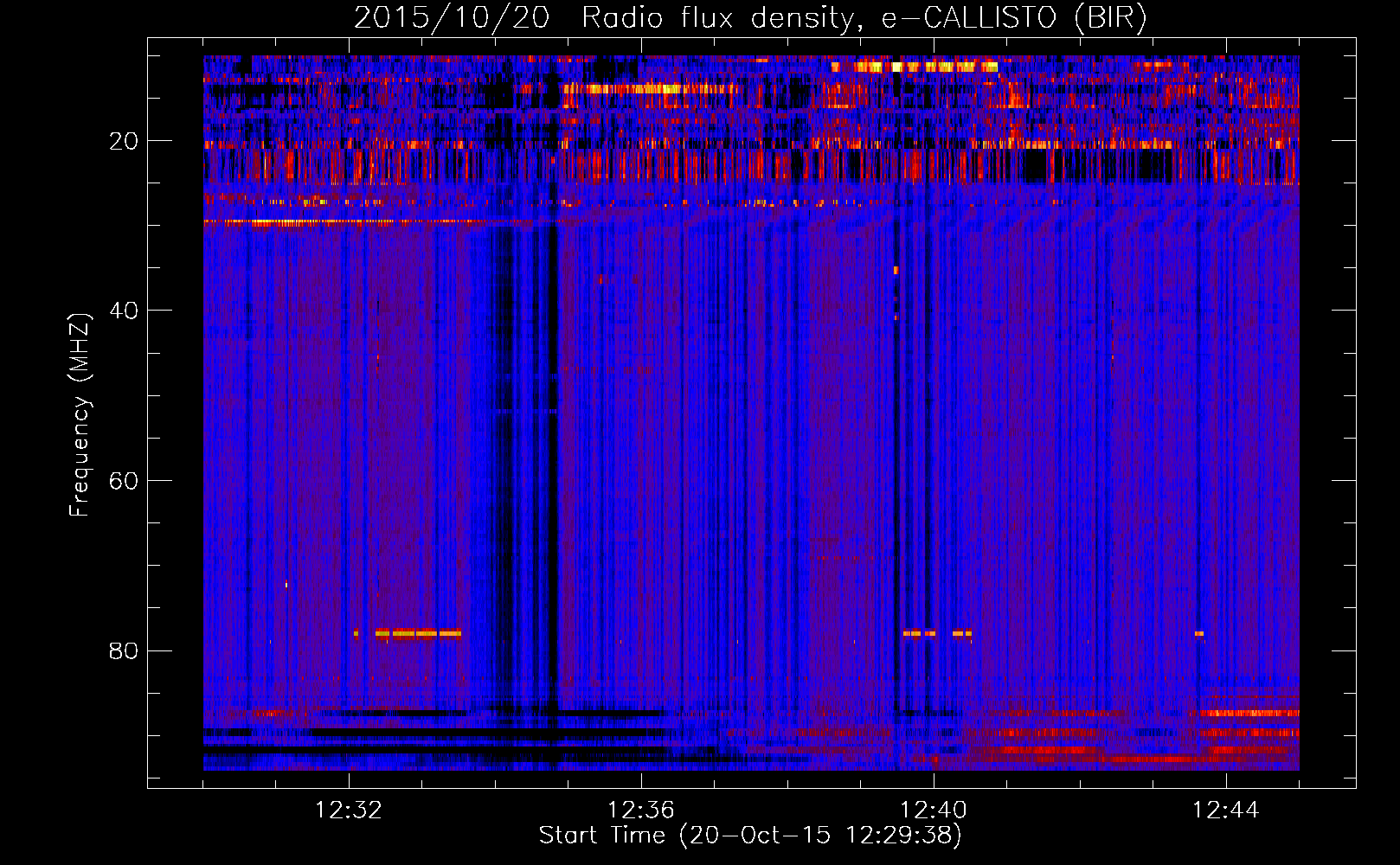
Task: Click the 12:44 time tick label
Action: [x=1226, y=810]
